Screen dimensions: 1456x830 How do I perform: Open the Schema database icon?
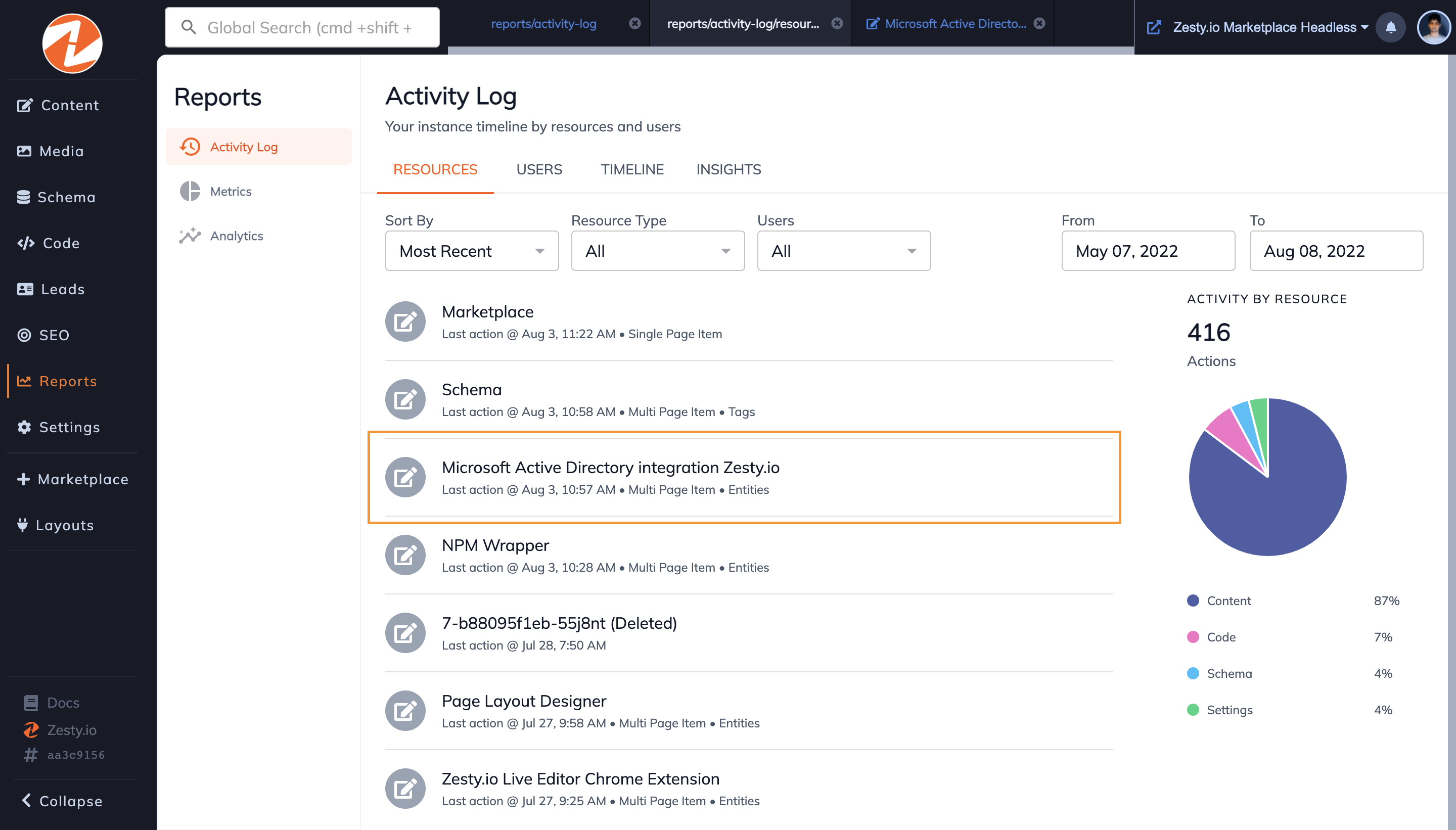[x=23, y=197]
